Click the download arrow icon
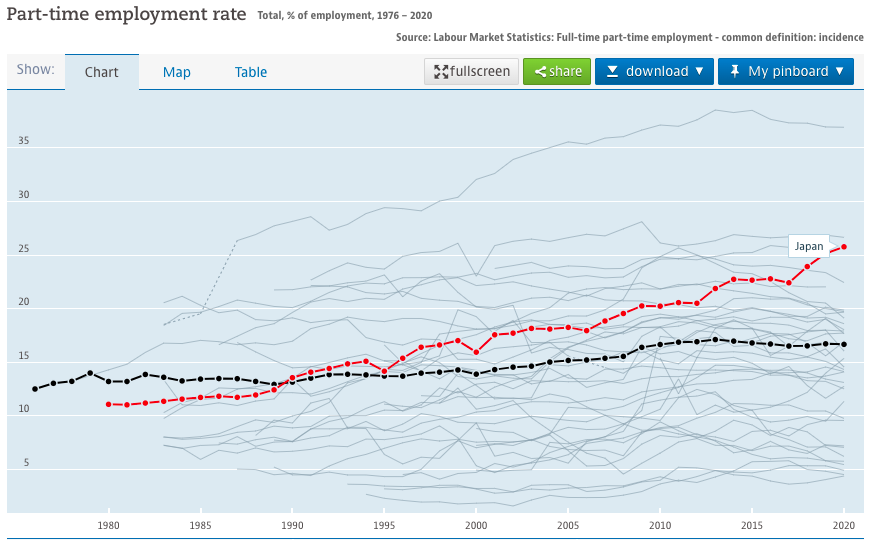This screenshot has width=873, height=540. click(x=612, y=71)
